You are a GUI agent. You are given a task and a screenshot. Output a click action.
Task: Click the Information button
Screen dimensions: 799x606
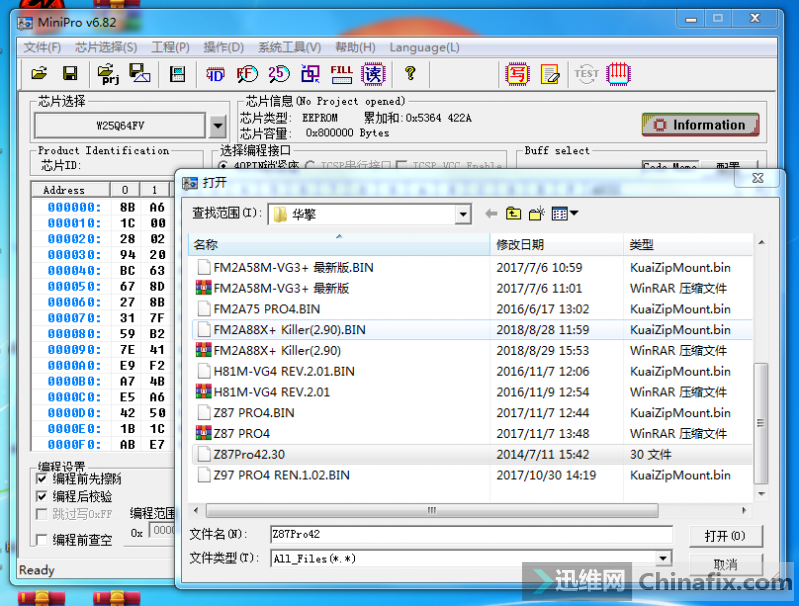coord(701,125)
